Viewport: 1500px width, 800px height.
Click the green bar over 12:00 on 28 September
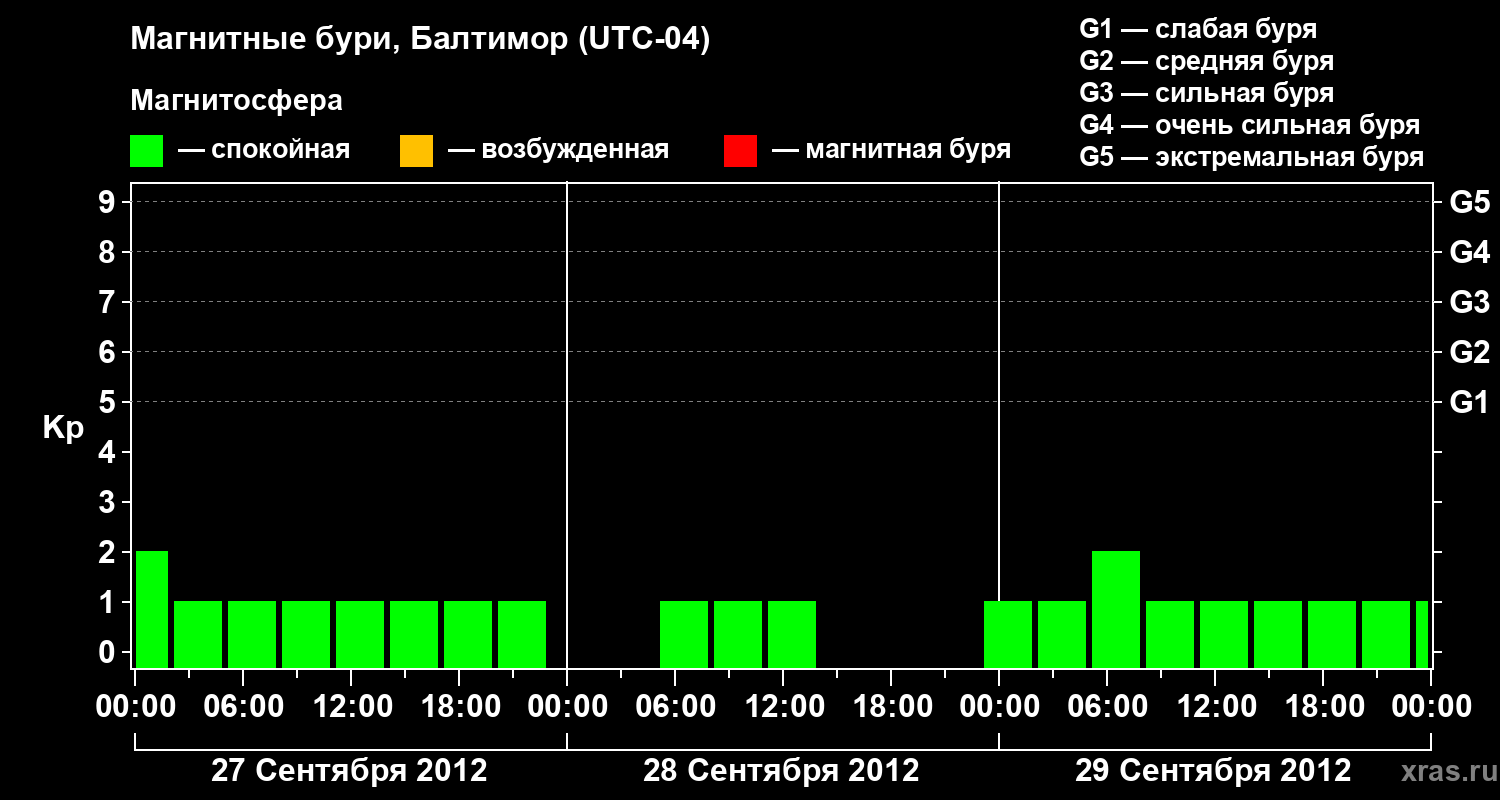coord(792,634)
